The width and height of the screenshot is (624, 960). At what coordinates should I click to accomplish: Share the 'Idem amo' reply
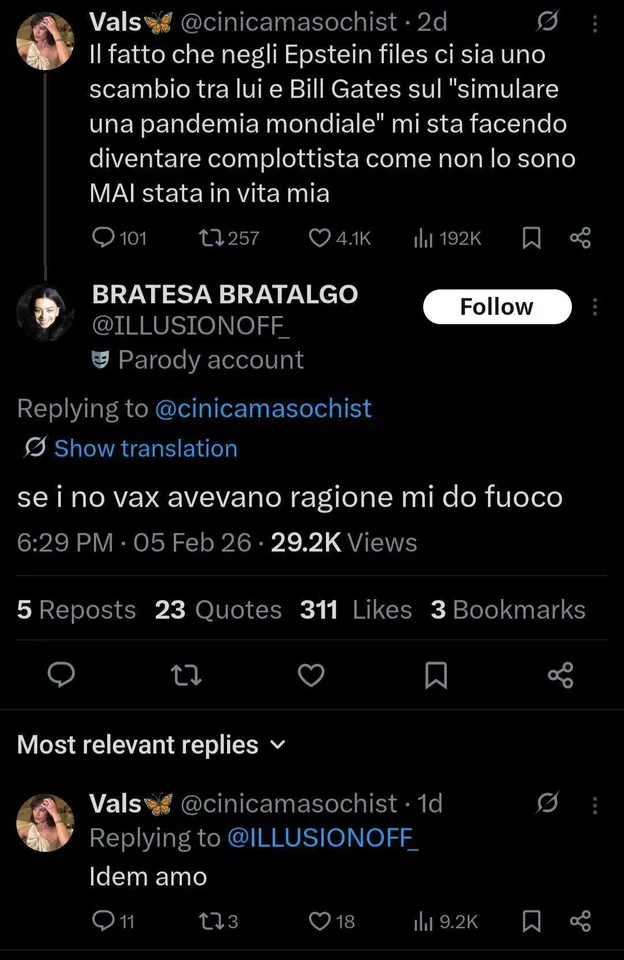coord(580,921)
